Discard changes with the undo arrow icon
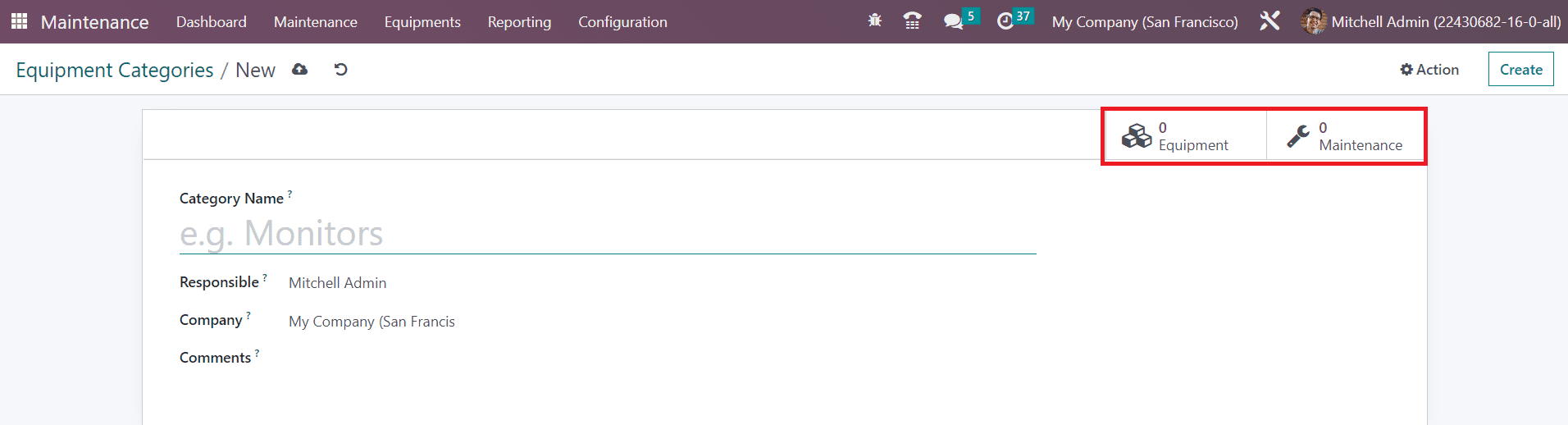The image size is (1568, 425). tap(341, 70)
